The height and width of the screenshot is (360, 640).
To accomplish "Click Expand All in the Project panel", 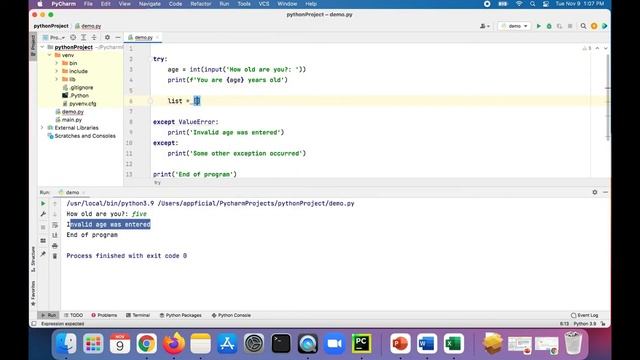I will tap(83, 37).
